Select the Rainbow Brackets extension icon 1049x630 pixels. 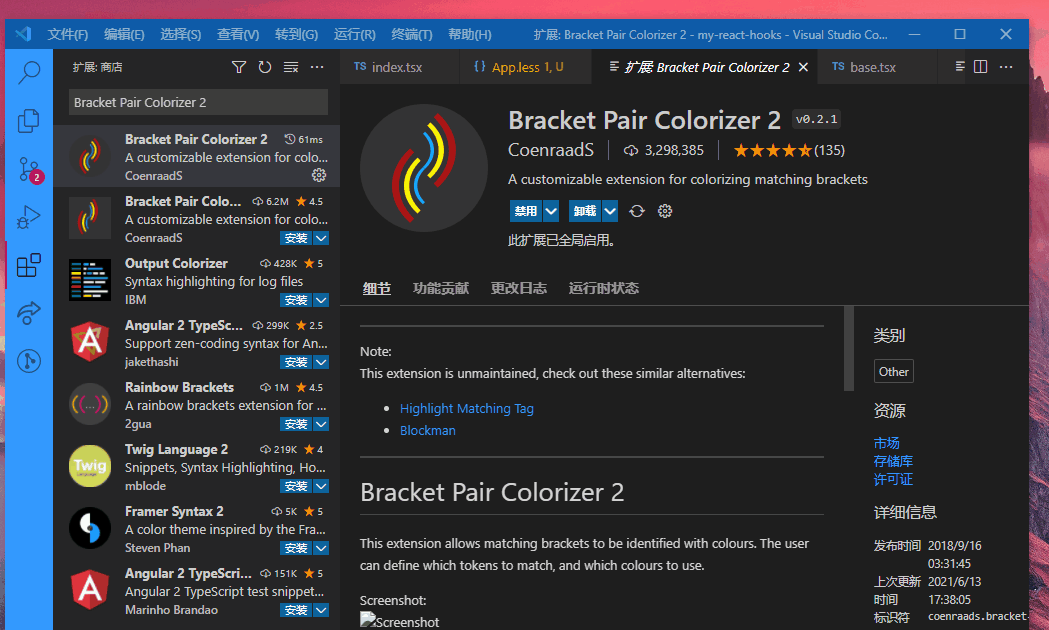(x=90, y=404)
